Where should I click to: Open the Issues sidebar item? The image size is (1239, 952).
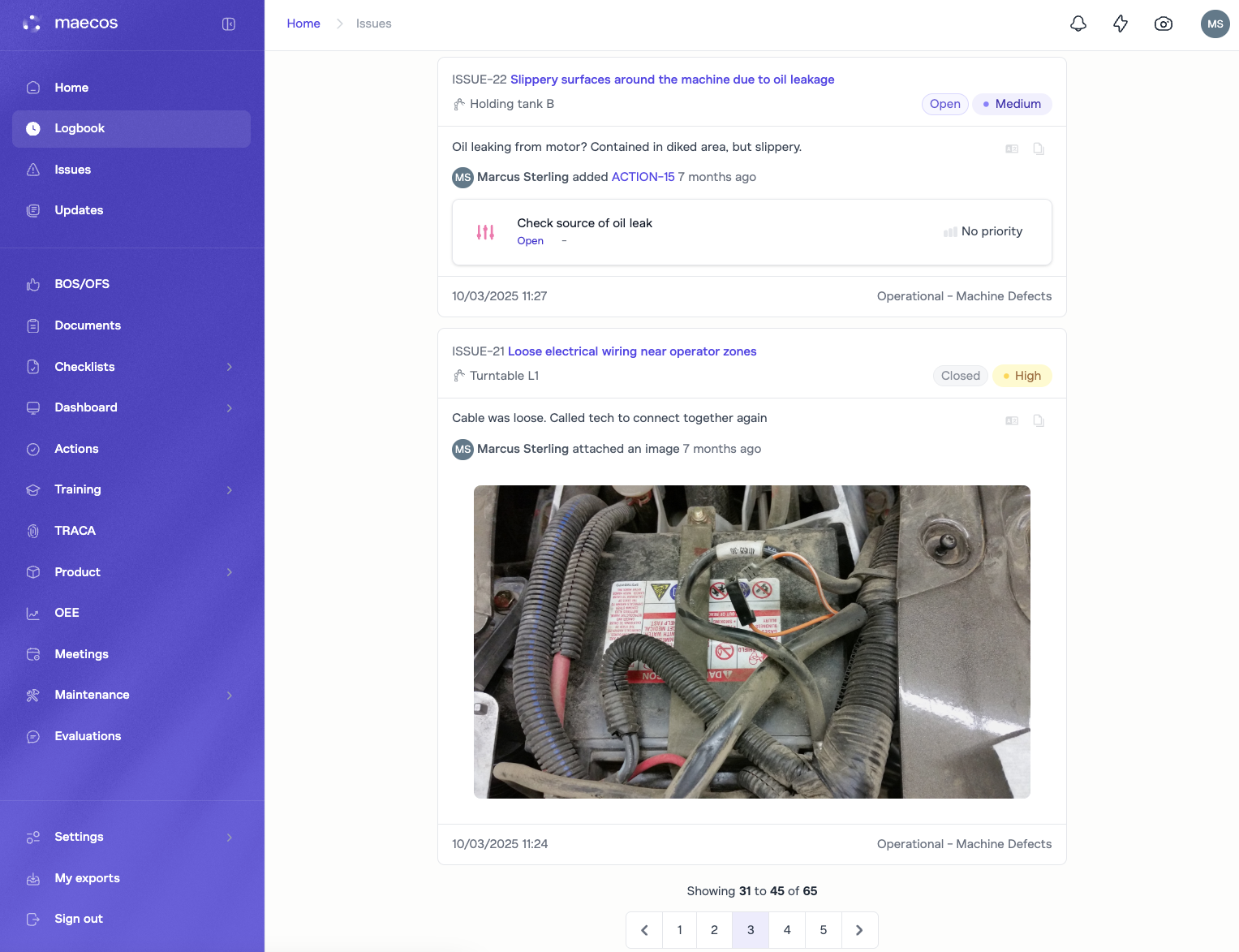(72, 170)
